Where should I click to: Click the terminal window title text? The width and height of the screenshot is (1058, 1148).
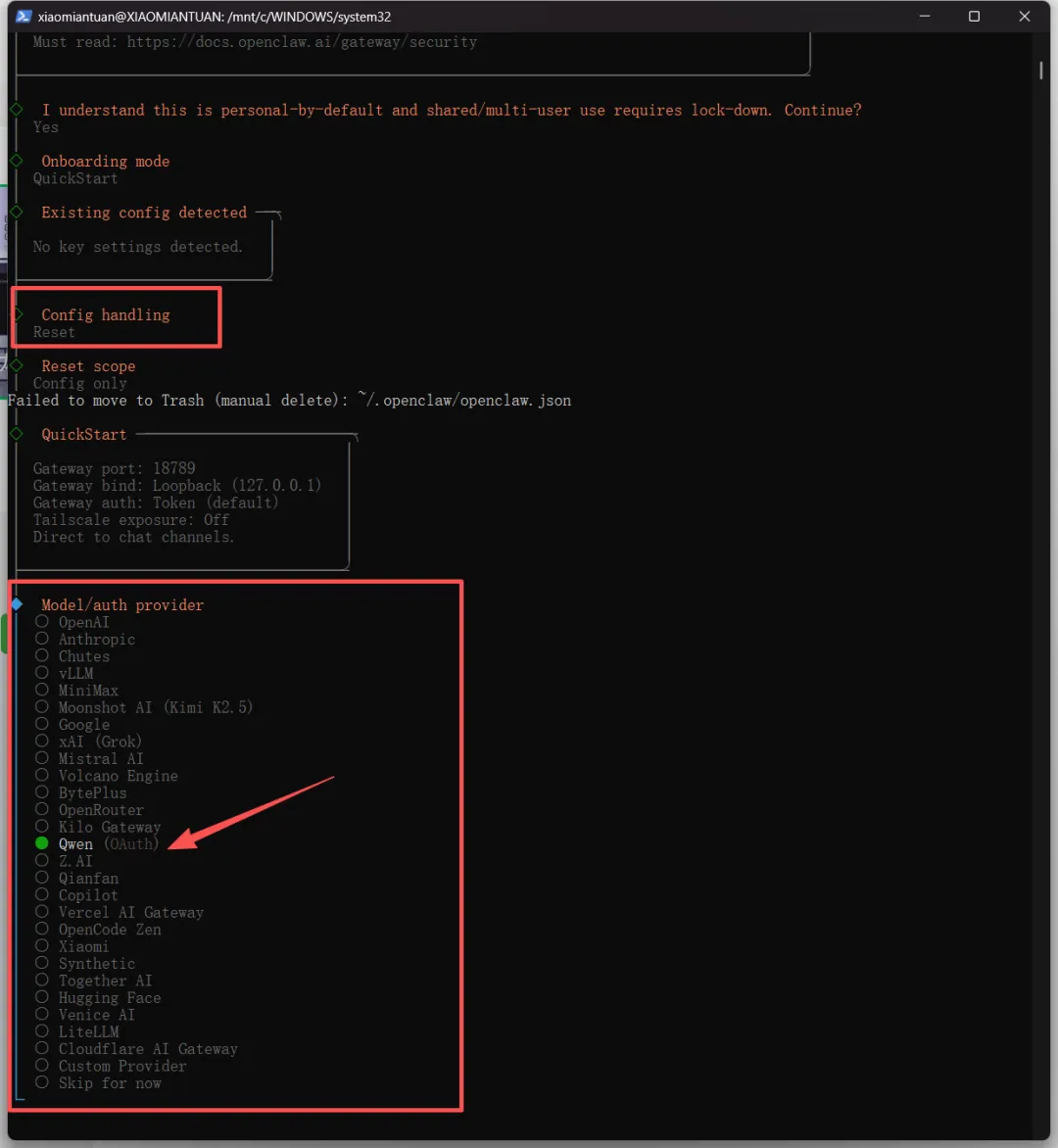click(x=215, y=16)
